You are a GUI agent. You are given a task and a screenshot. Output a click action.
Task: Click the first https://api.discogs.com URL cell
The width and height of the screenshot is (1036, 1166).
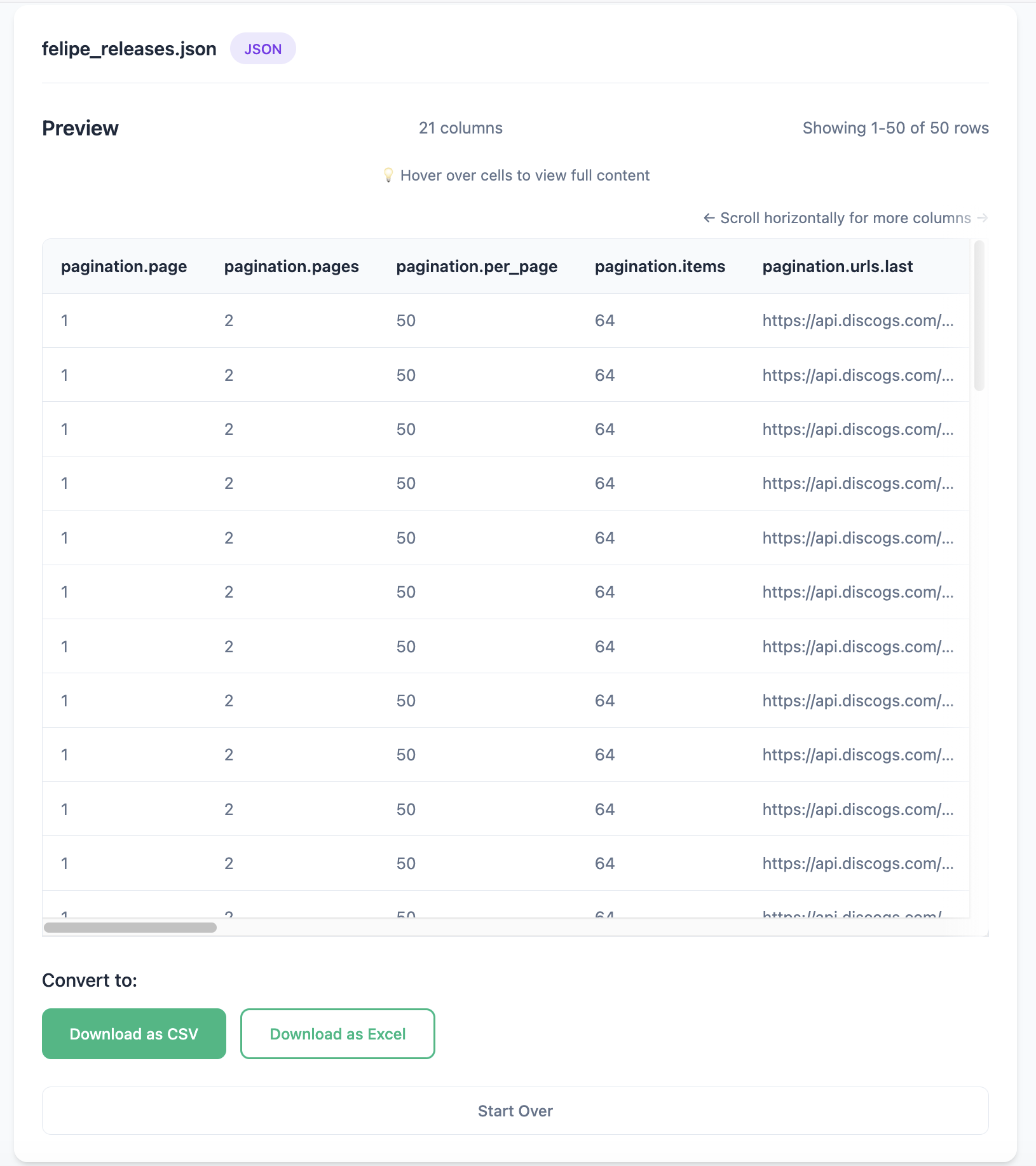click(857, 320)
